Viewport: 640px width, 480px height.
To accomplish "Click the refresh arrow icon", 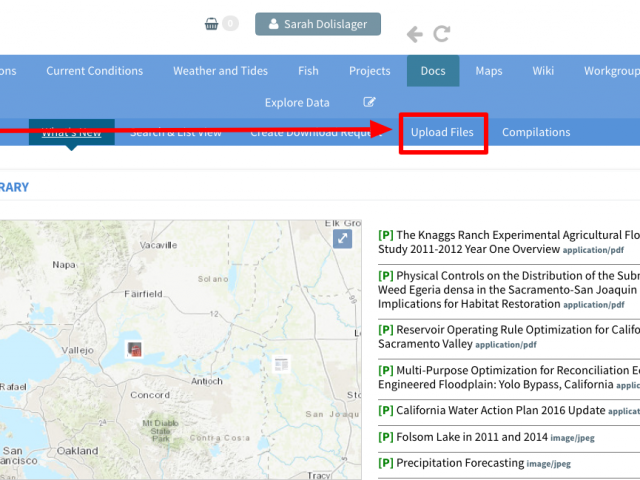I will 441,35.
